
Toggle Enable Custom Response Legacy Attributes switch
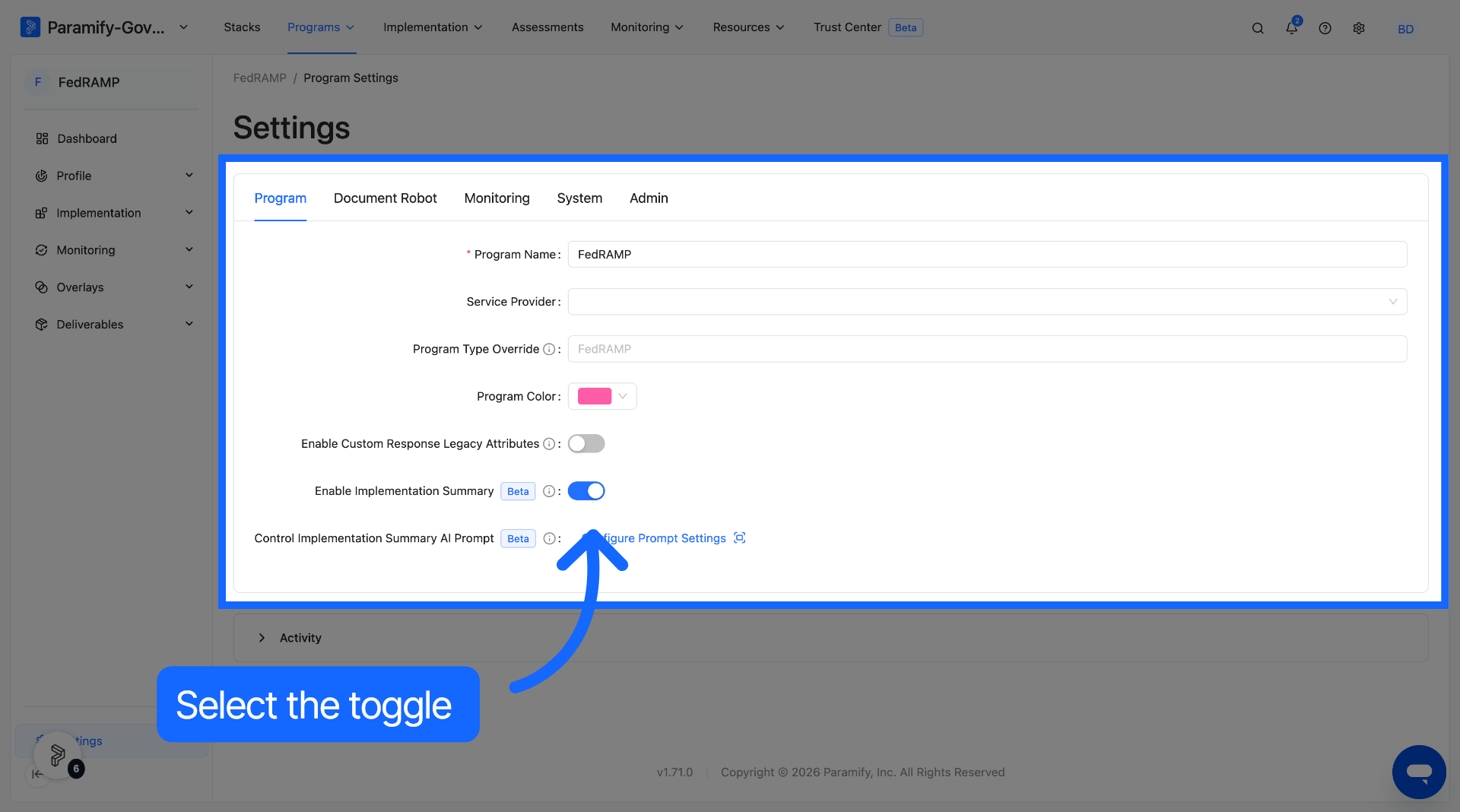click(x=586, y=444)
